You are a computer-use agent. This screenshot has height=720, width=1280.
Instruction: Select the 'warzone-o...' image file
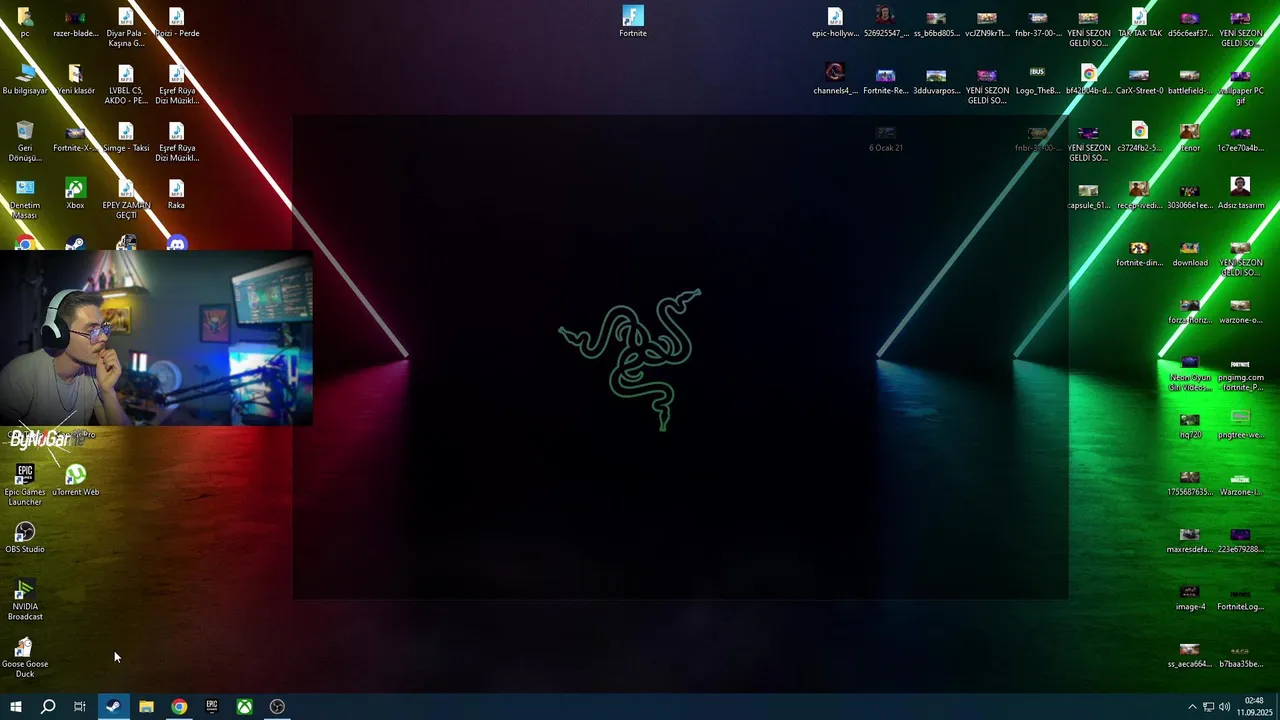click(x=1240, y=310)
